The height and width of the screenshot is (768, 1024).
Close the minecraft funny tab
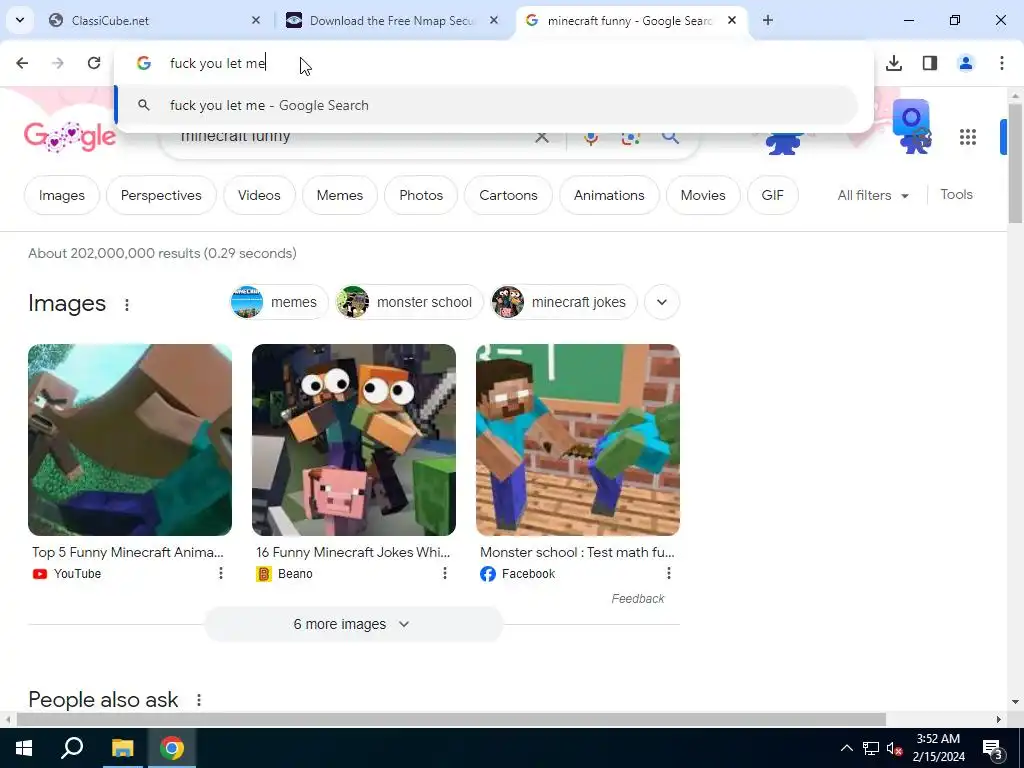click(732, 20)
